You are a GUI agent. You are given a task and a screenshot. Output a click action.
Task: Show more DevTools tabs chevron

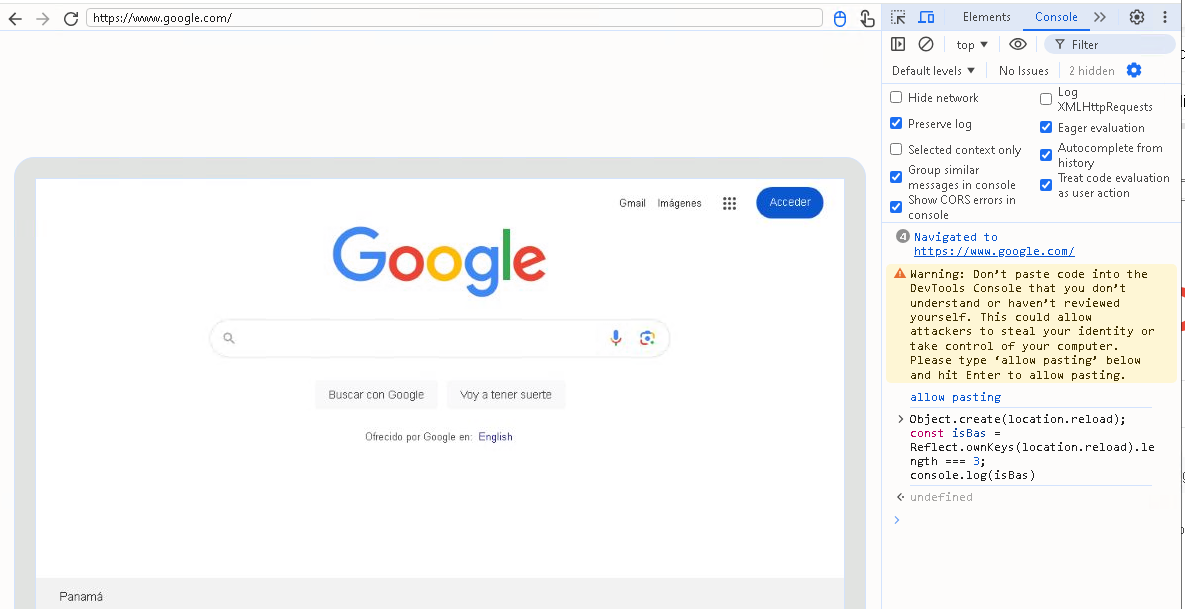click(x=1100, y=17)
